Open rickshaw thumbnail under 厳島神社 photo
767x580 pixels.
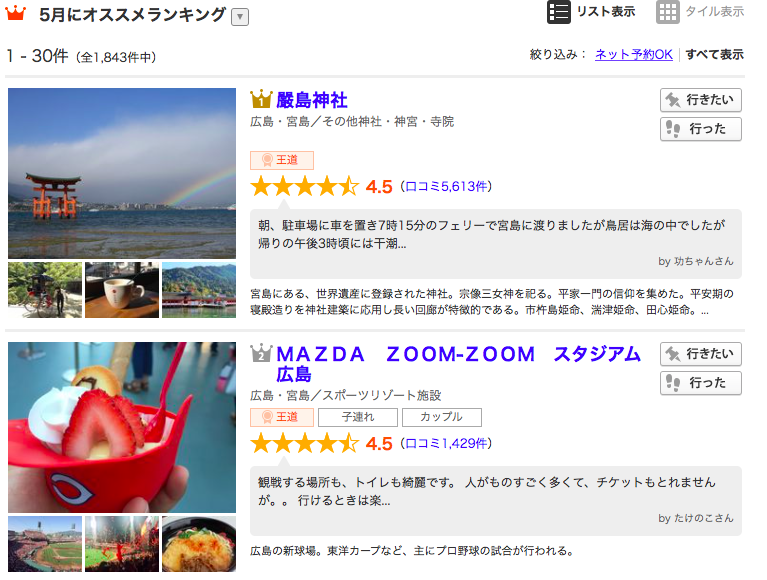tap(45, 290)
